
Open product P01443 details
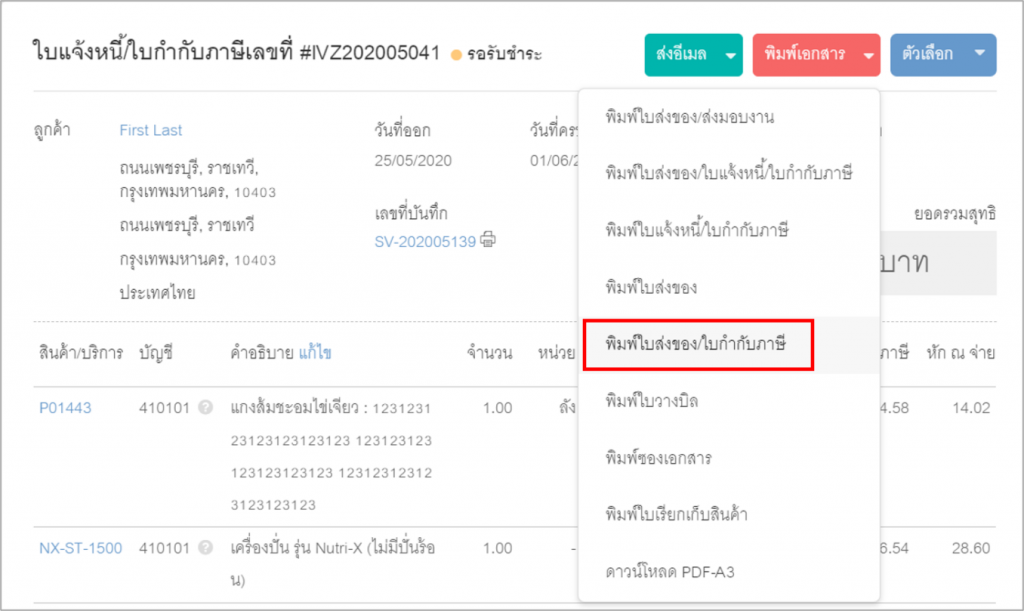pyautogui.click(x=66, y=407)
